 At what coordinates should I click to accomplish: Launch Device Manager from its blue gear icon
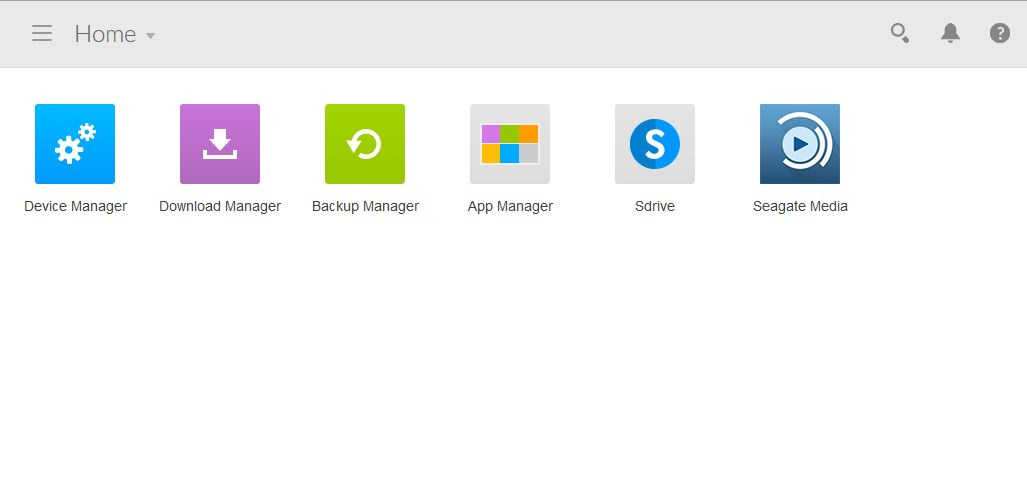tap(75, 144)
